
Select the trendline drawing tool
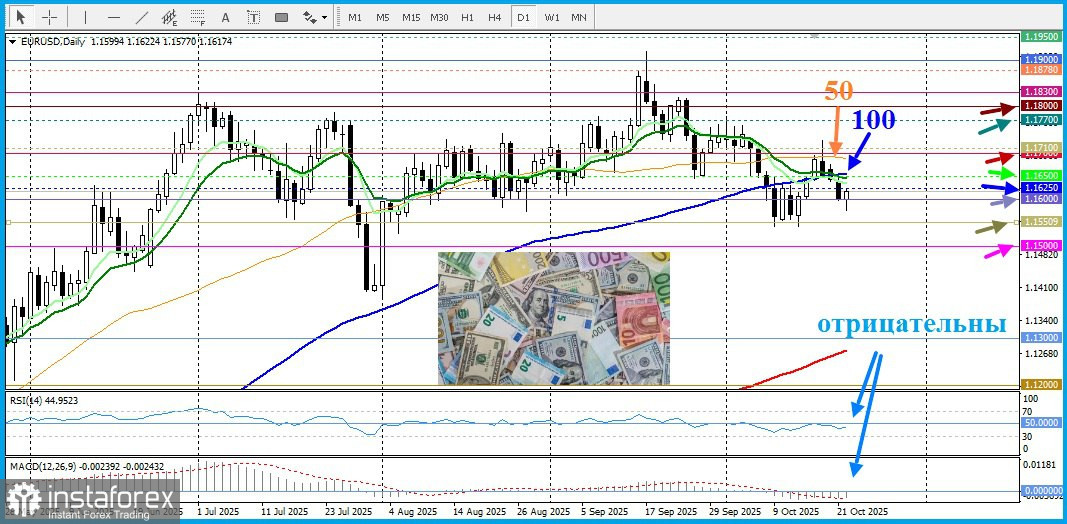click(x=142, y=17)
